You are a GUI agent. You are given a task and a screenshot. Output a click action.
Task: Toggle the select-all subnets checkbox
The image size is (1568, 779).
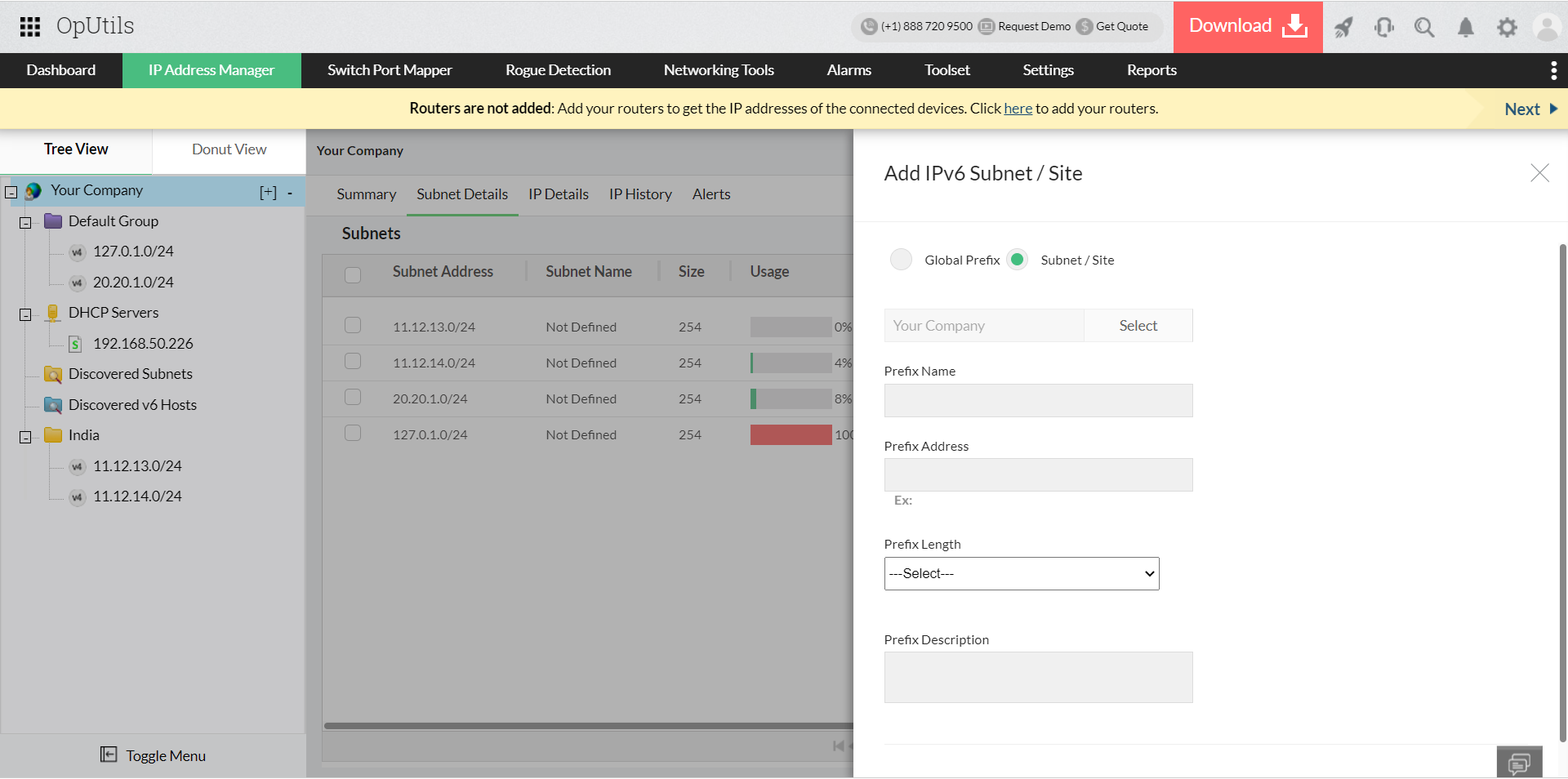click(x=353, y=275)
